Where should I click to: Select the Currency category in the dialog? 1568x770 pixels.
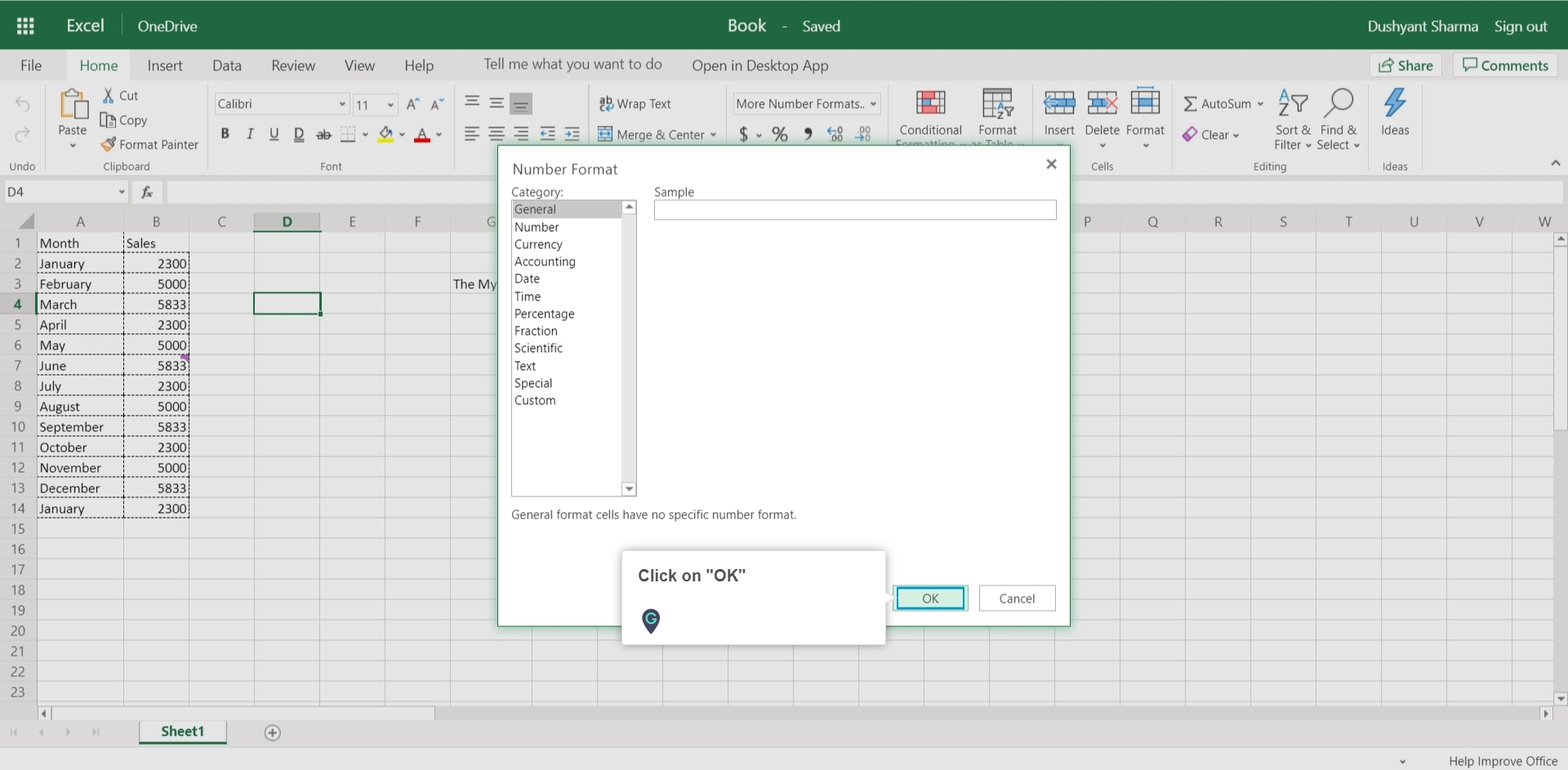(x=539, y=244)
